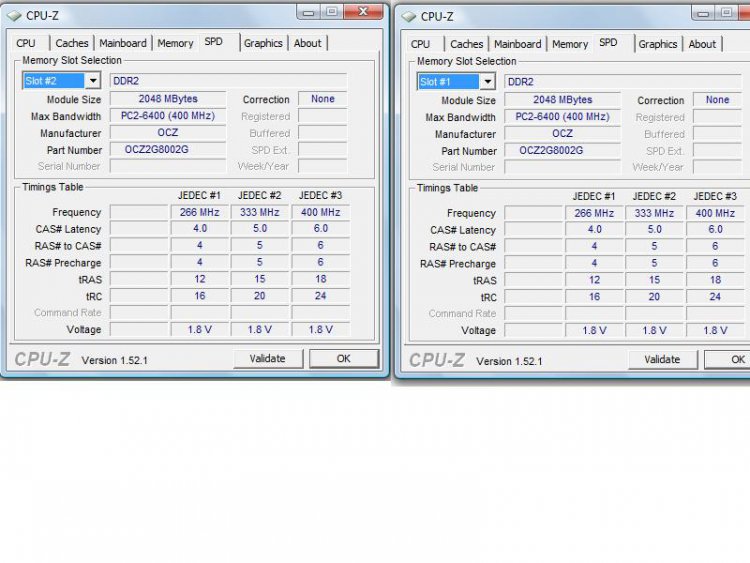Click JEDEC #3 column header in right window
The height and width of the screenshot is (563, 750).
coord(715,196)
